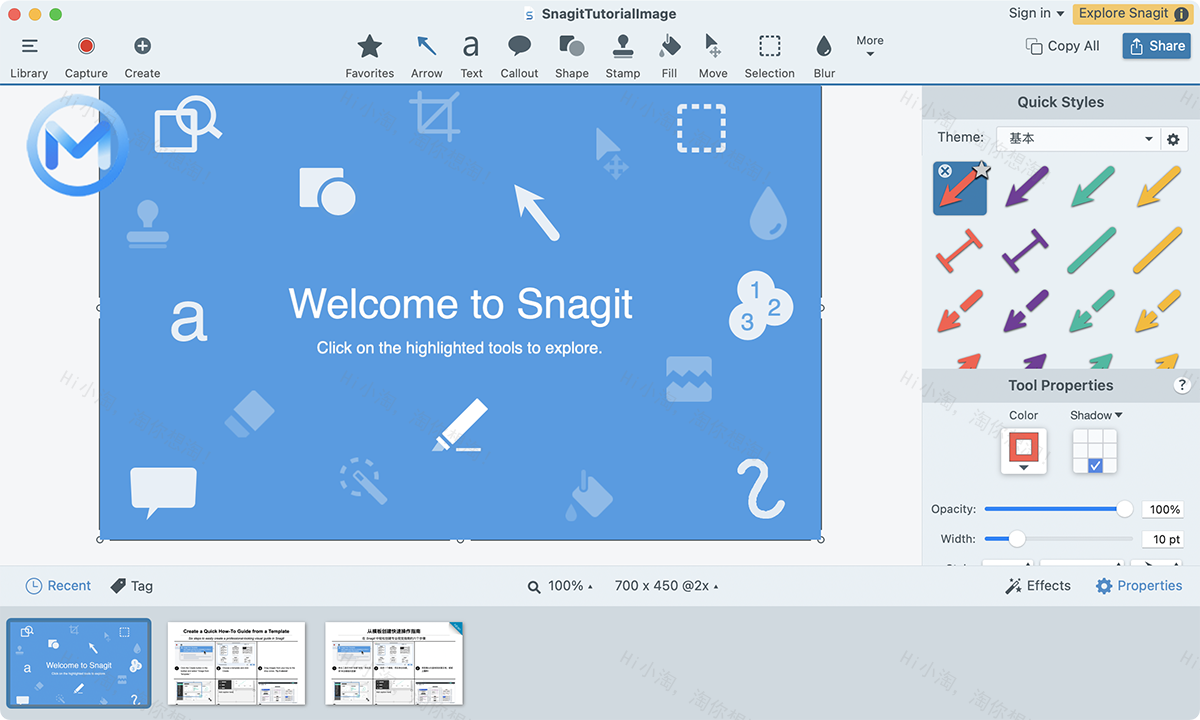
Task: Toggle the Recent tray filter
Action: pos(58,585)
